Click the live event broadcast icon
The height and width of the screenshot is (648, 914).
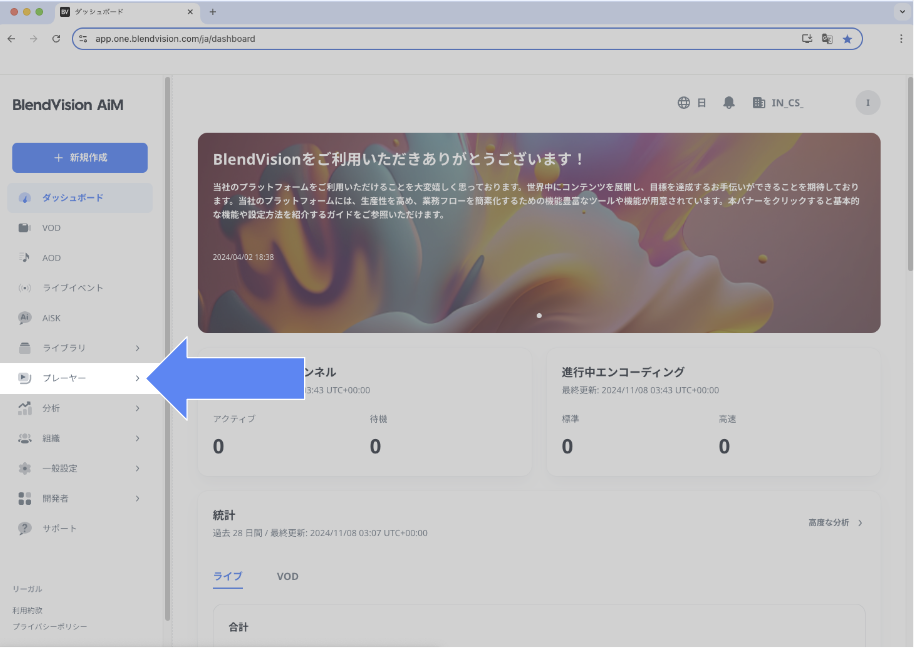(24, 288)
